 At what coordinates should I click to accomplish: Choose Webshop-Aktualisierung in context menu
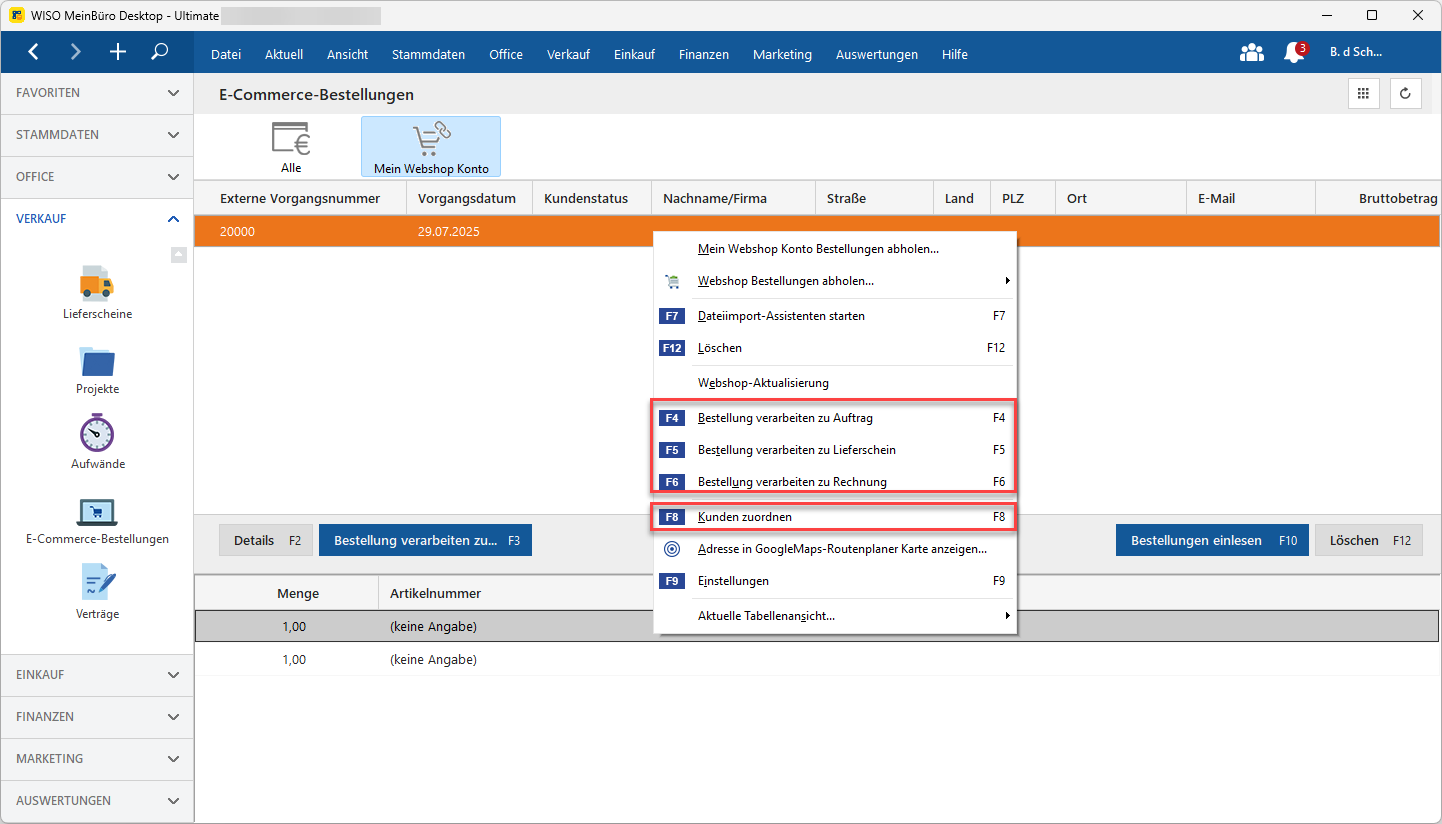[835, 383]
